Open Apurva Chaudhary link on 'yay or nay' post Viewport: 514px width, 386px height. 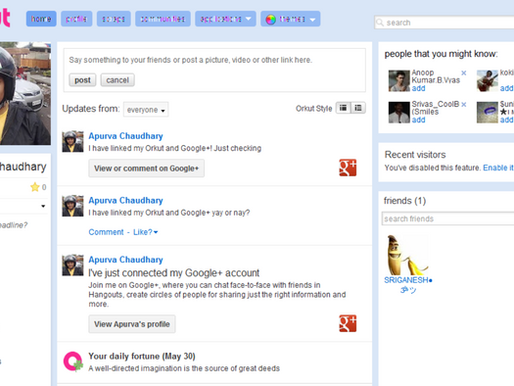point(125,200)
